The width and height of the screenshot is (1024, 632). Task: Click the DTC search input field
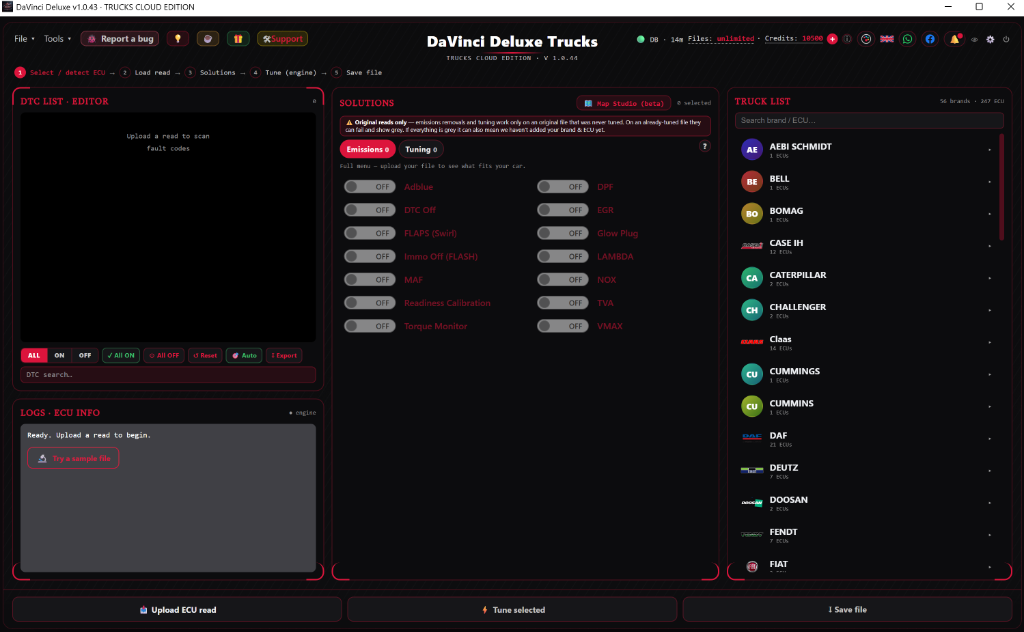tap(168, 375)
